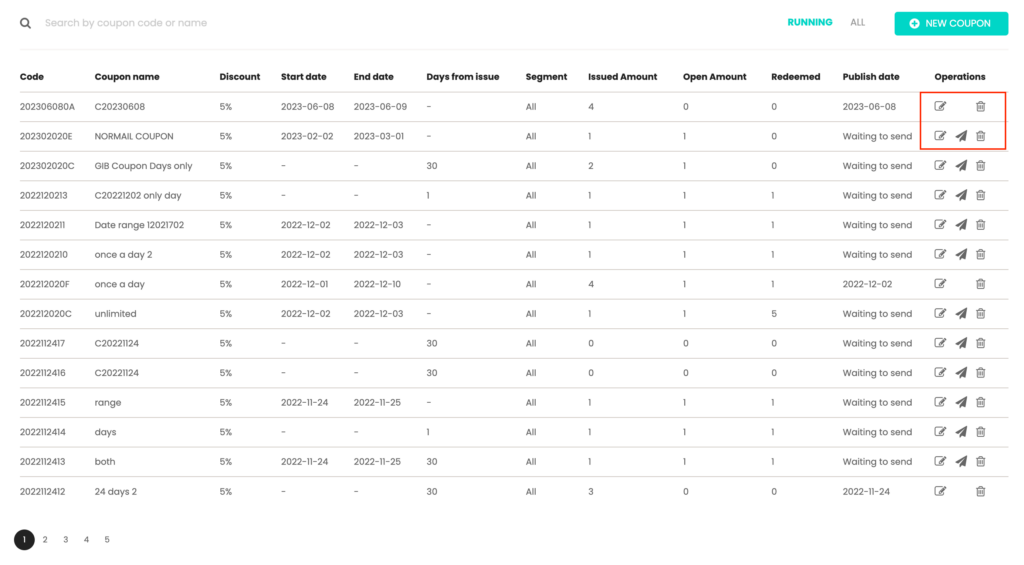Go to page 2 of coupons
Viewport: 1024px width, 565px height.
(45, 540)
